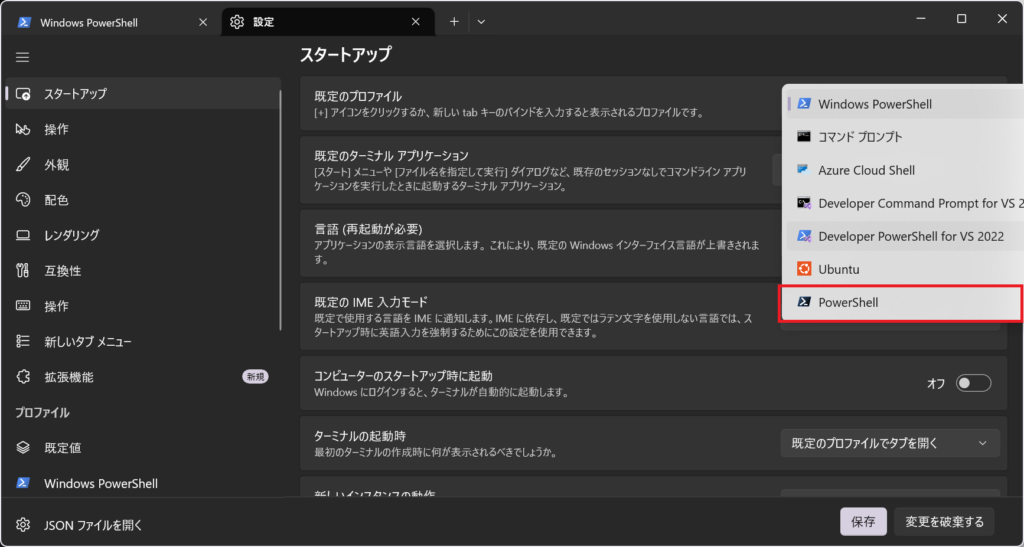Click the wrench icon next to 互換性

pyautogui.click(x=23, y=270)
